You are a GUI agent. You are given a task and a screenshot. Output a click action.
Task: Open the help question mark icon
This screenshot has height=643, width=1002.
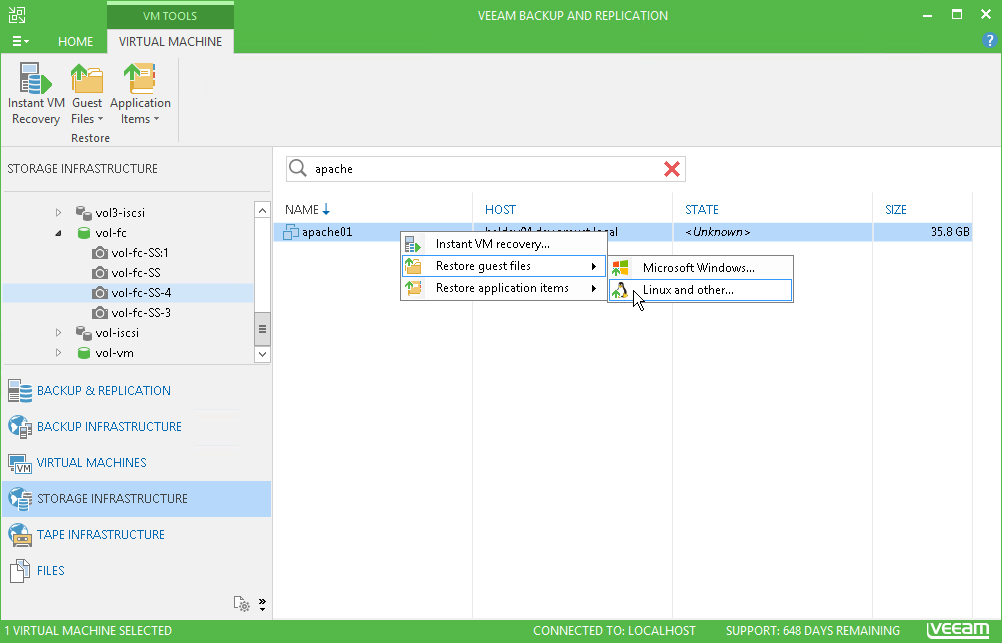pos(989,40)
